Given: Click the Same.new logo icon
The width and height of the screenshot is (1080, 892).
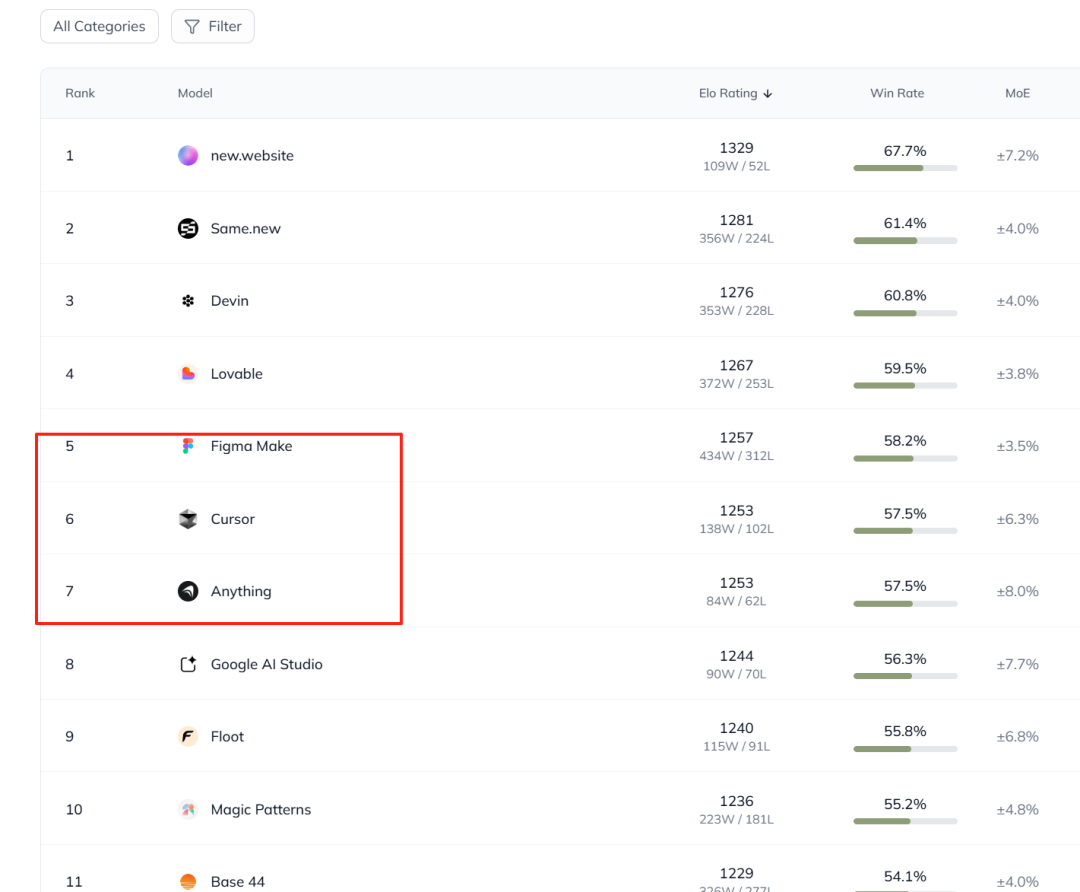Looking at the screenshot, I should [188, 228].
